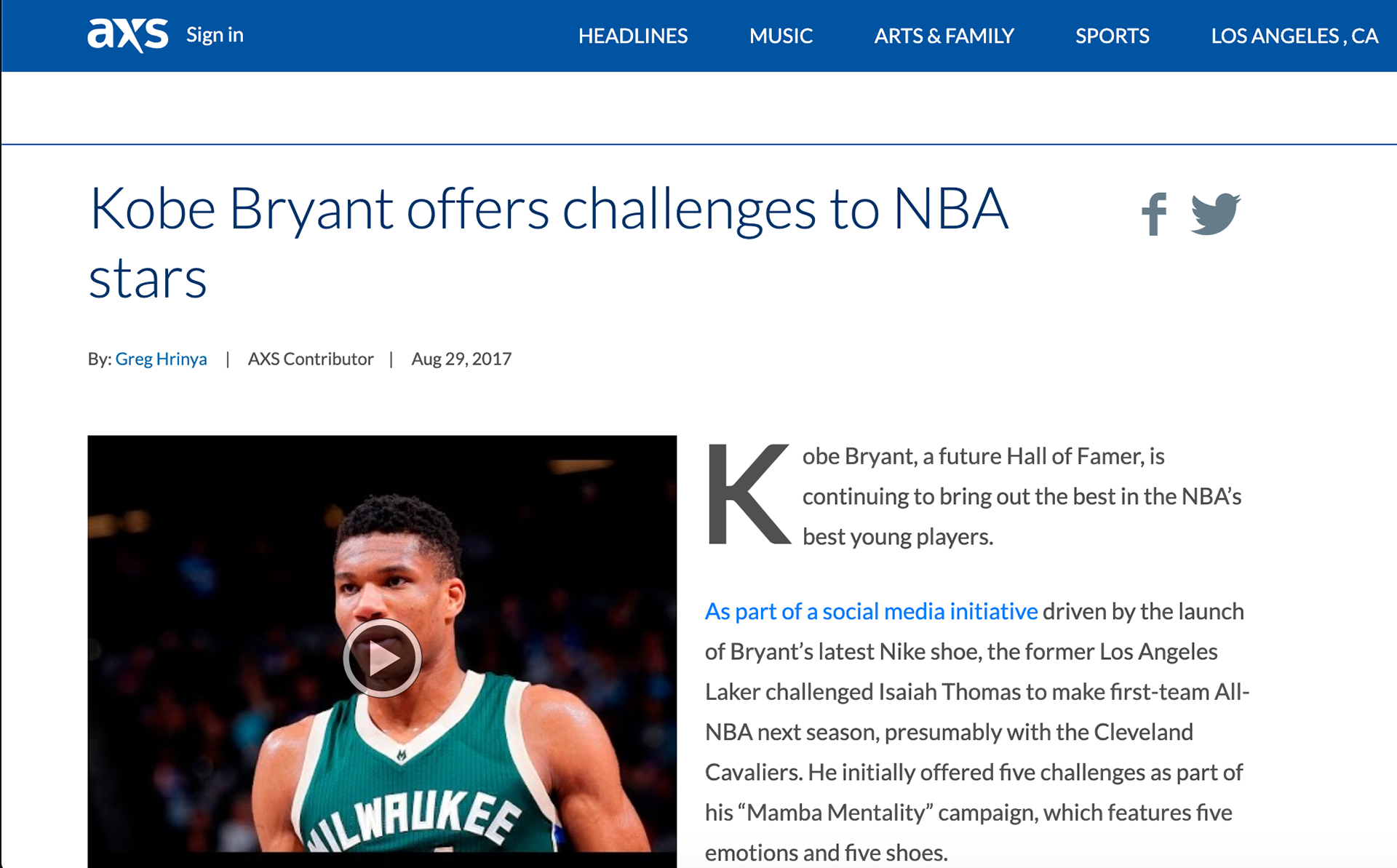Screen dimensions: 1397x868
Task: Change location from LOS ANGELES, CA
Action: pos(1294,36)
